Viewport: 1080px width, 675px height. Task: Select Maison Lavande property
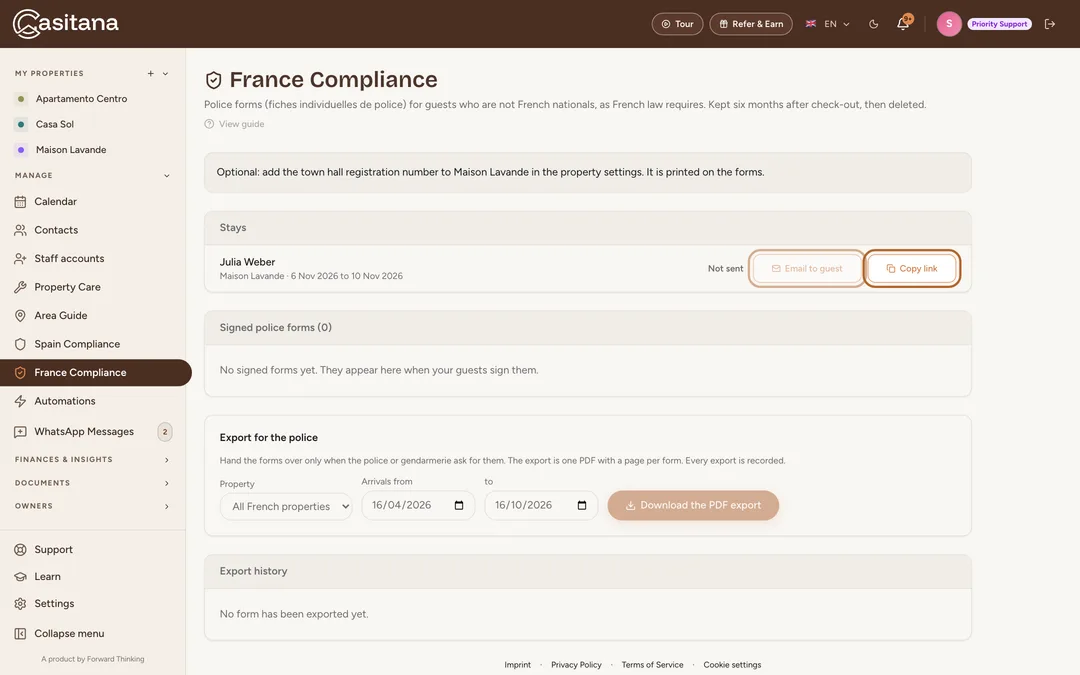71,149
